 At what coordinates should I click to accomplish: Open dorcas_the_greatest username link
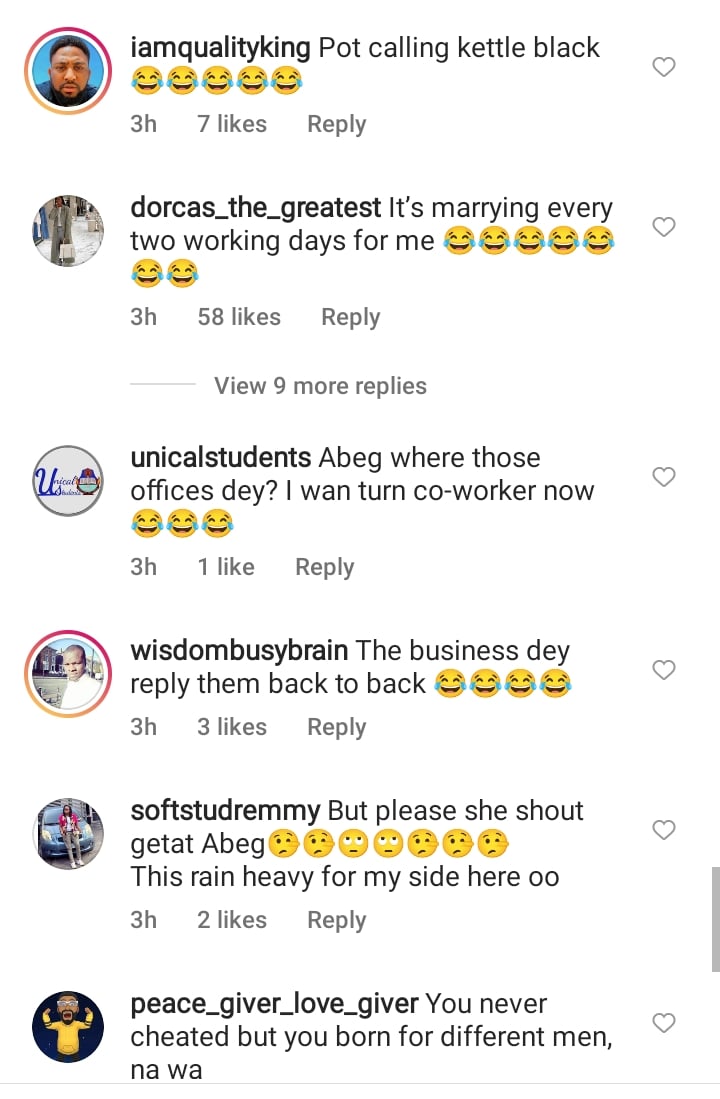click(256, 208)
